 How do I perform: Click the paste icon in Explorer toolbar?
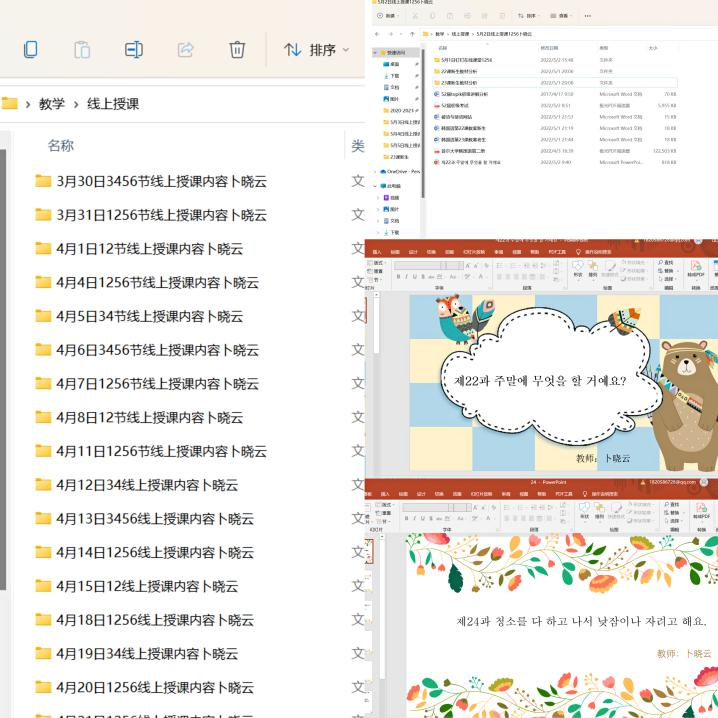pos(82,49)
